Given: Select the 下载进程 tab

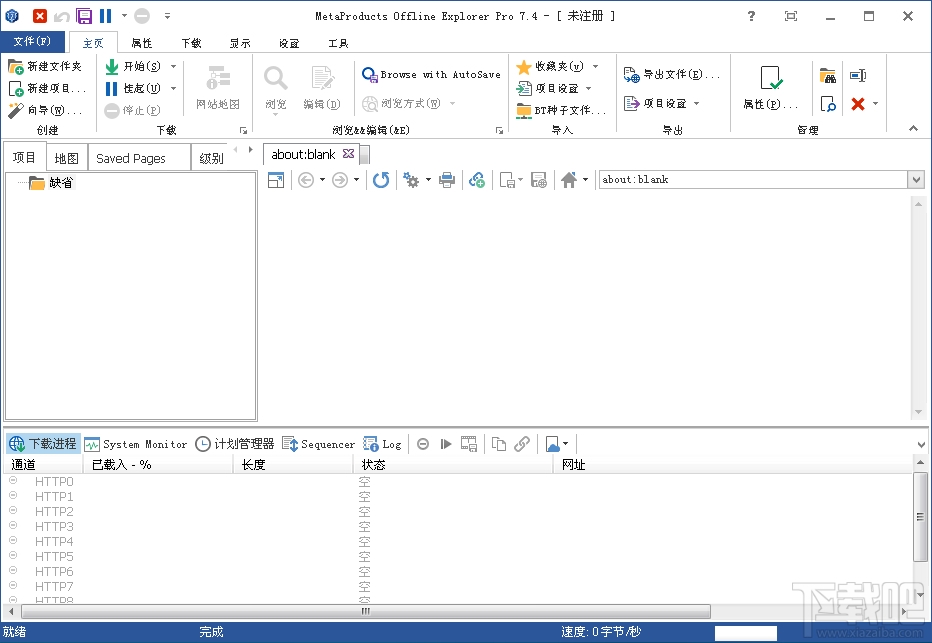Looking at the screenshot, I should click(x=43, y=444).
